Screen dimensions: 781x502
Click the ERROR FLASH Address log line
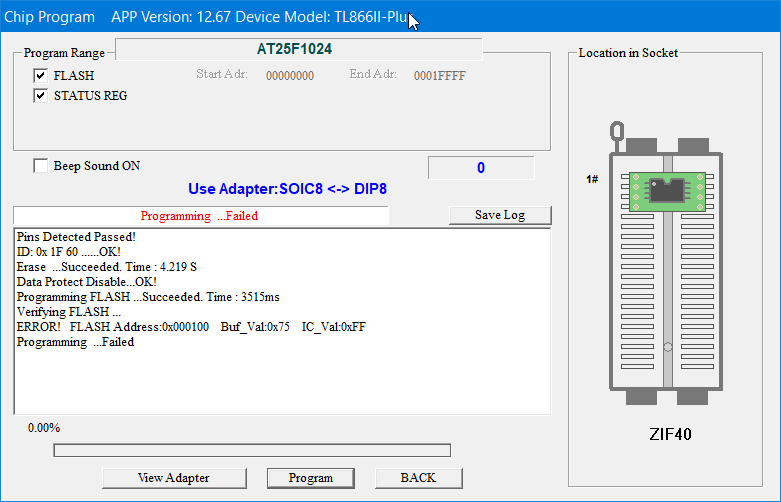point(191,327)
